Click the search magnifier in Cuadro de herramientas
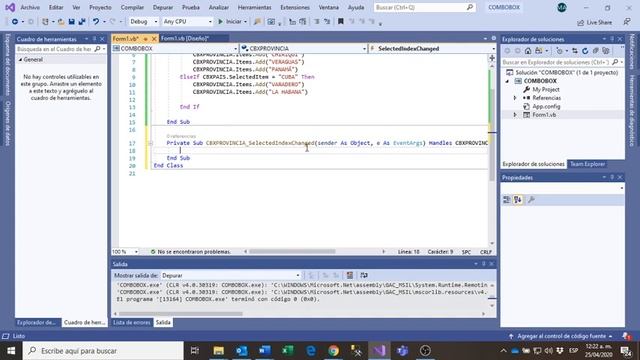The width and height of the screenshot is (640, 360). (x=97, y=49)
